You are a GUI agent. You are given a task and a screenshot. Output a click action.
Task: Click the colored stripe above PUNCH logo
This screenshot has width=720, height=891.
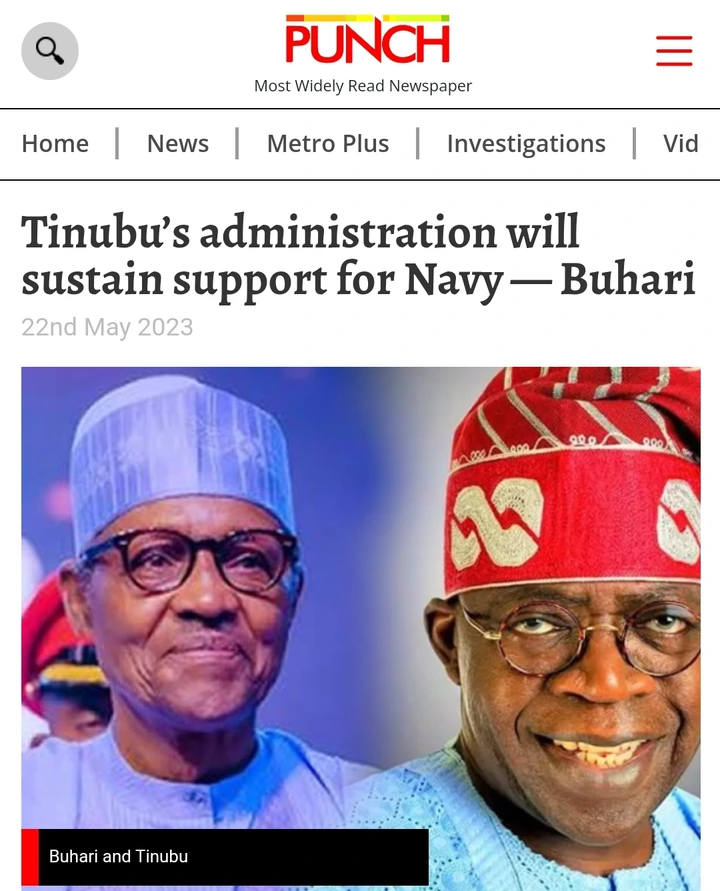pos(368,18)
